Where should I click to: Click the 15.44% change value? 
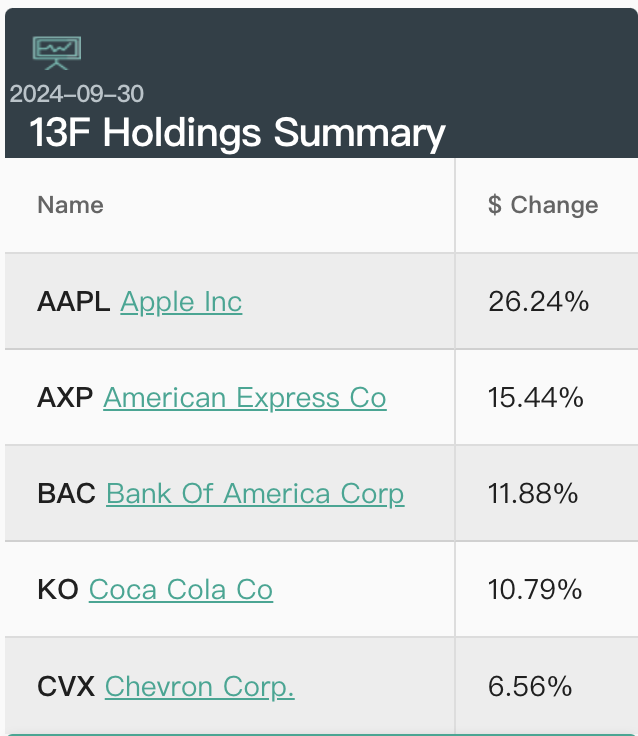pos(536,398)
